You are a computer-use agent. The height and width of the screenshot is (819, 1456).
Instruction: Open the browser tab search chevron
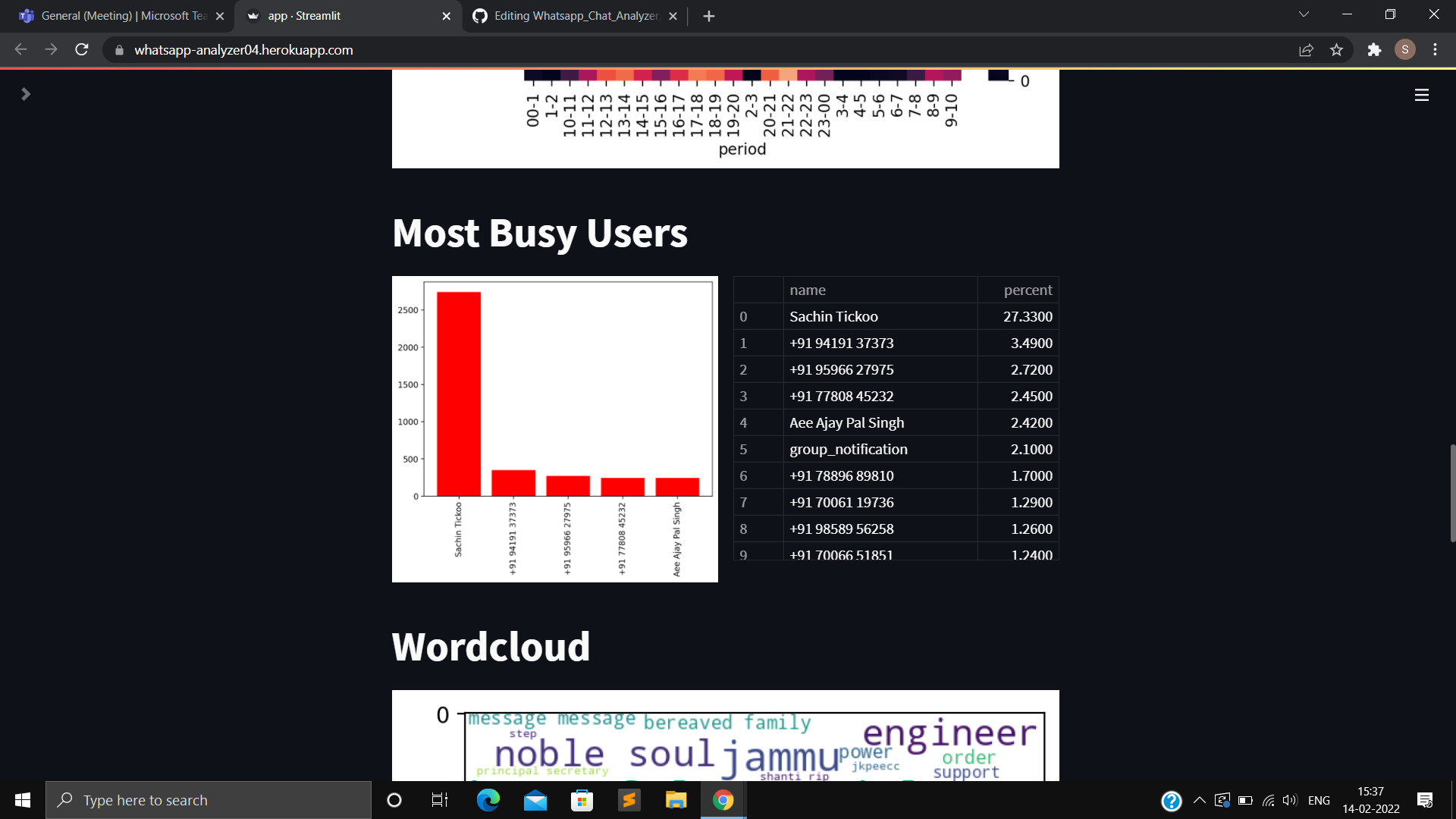coord(1303,14)
